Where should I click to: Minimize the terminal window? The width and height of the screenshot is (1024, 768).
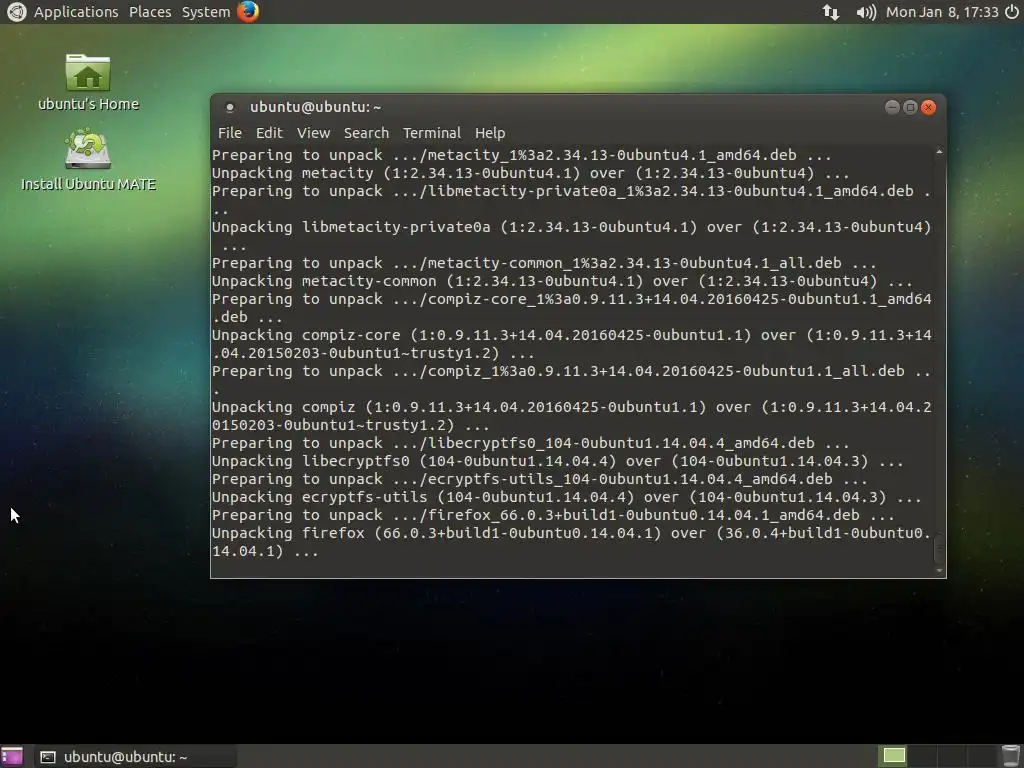coord(892,107)
